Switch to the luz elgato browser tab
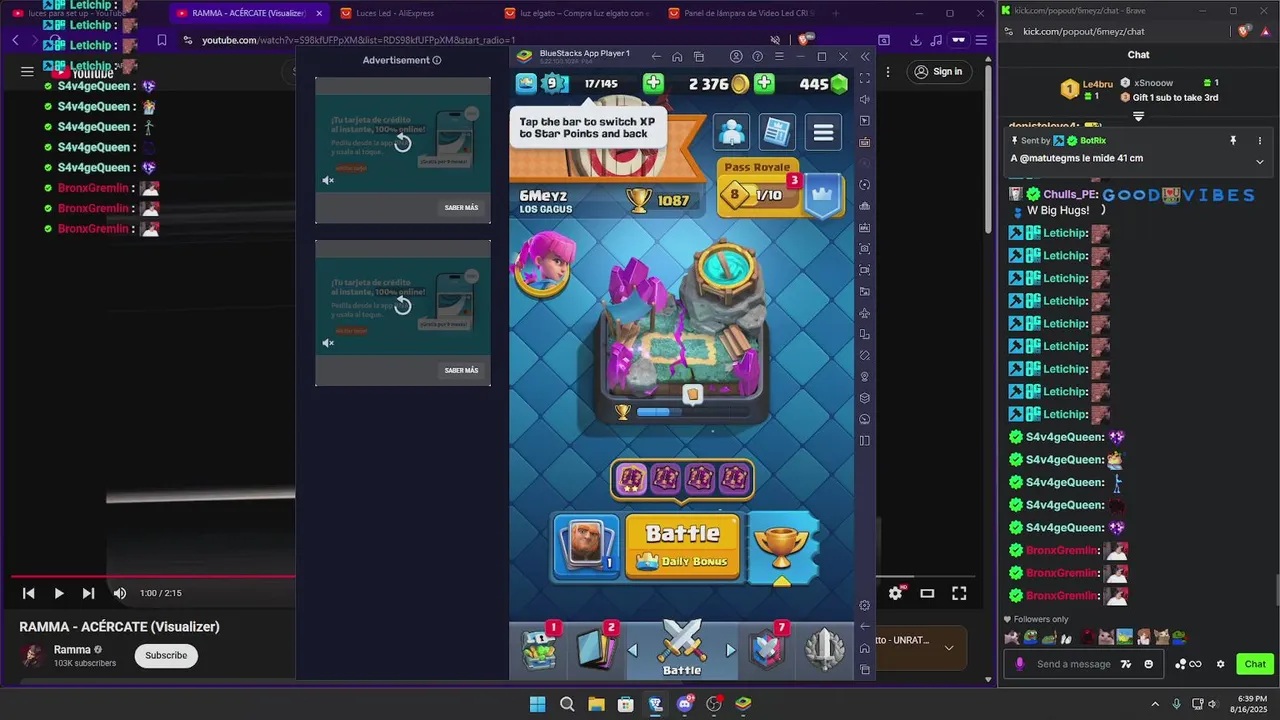The width and height of the screenshot is (1280, 720). pos(576,13)
